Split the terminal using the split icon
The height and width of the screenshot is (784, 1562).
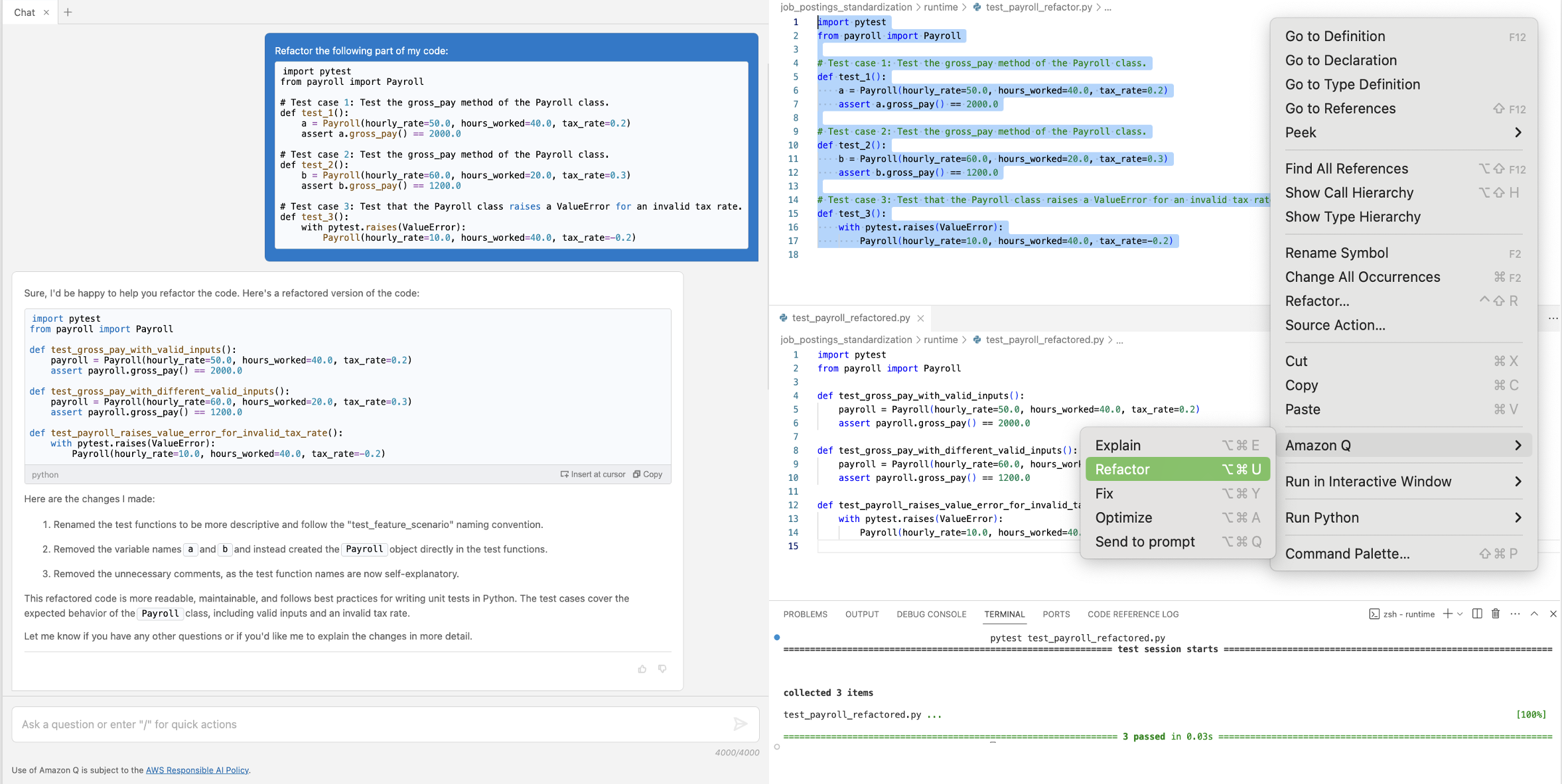pos(1476,614)
